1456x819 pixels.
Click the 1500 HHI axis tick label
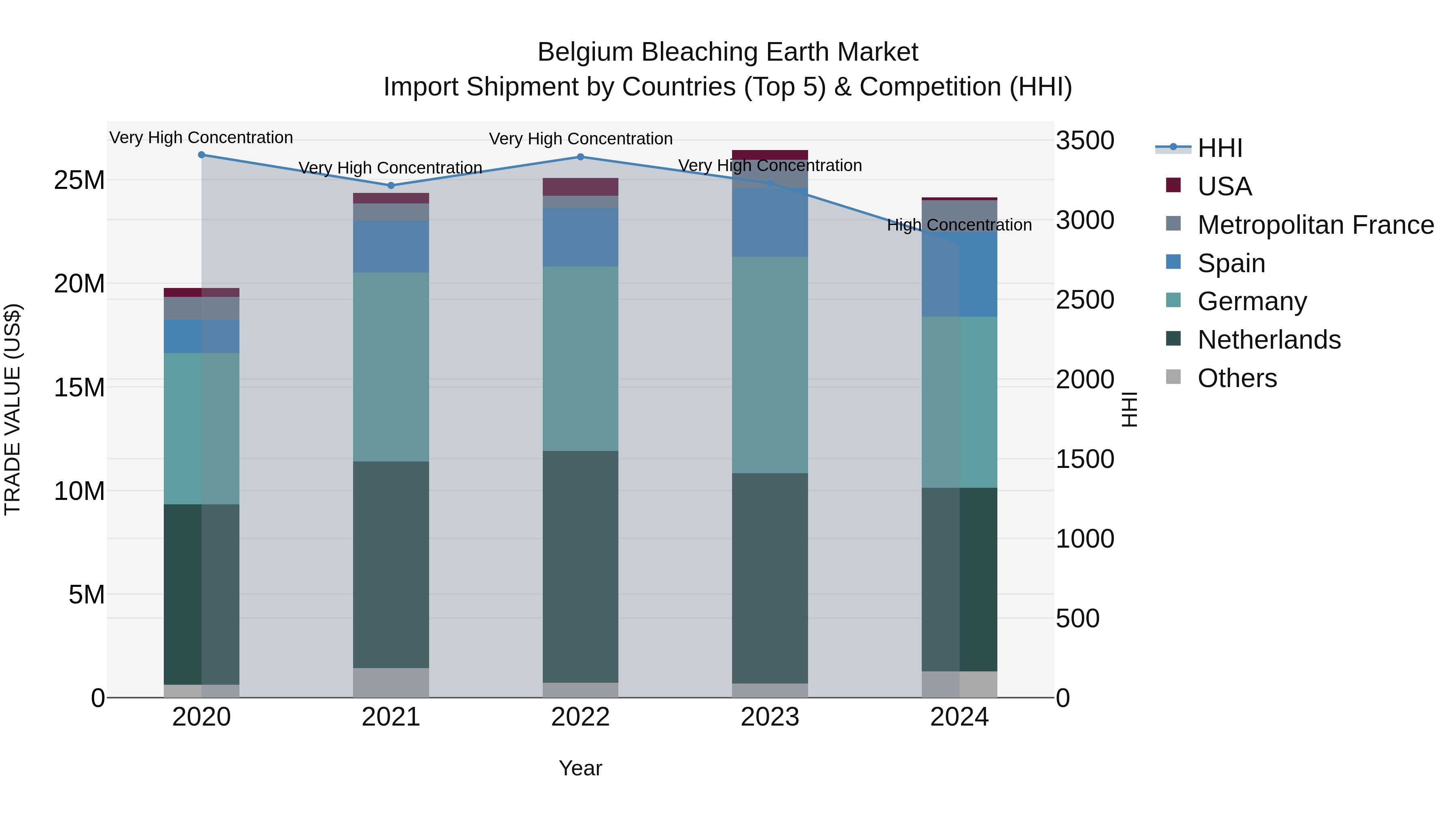[x=1085, y=459]
